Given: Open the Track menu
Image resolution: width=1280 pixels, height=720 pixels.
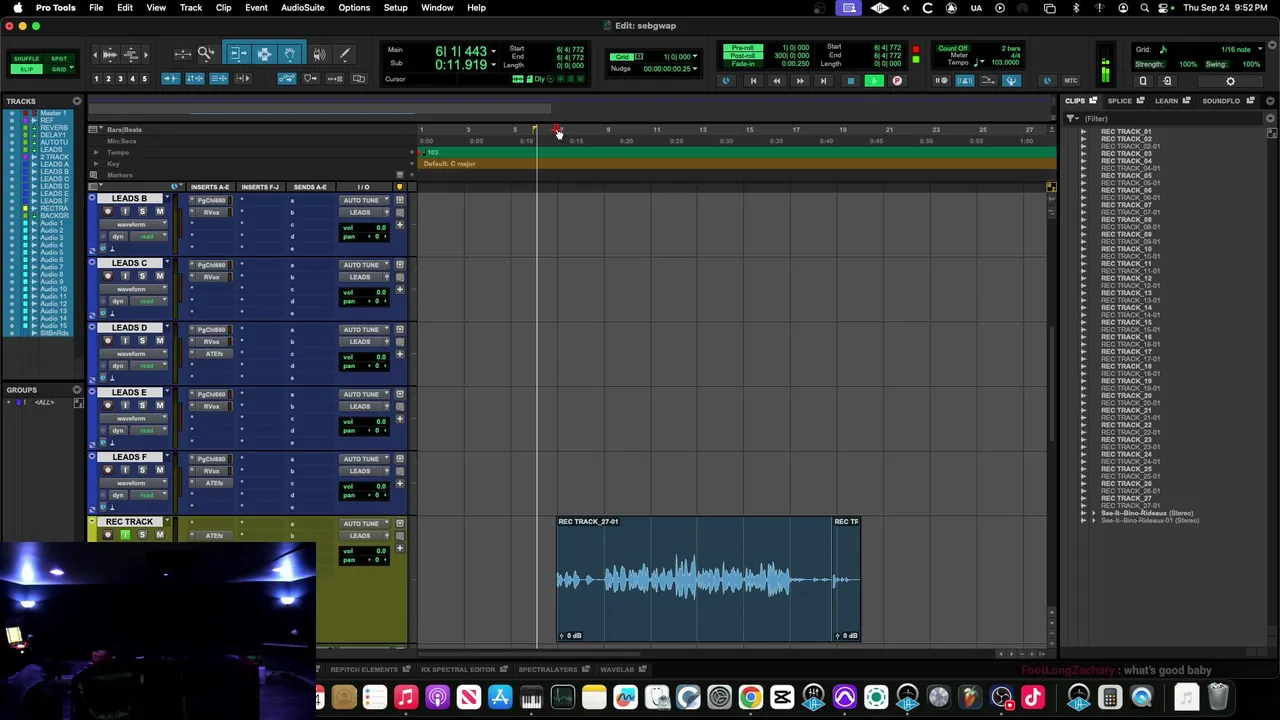Looking at the screenshot, I should pyautogui.click(x=190, y=8).
